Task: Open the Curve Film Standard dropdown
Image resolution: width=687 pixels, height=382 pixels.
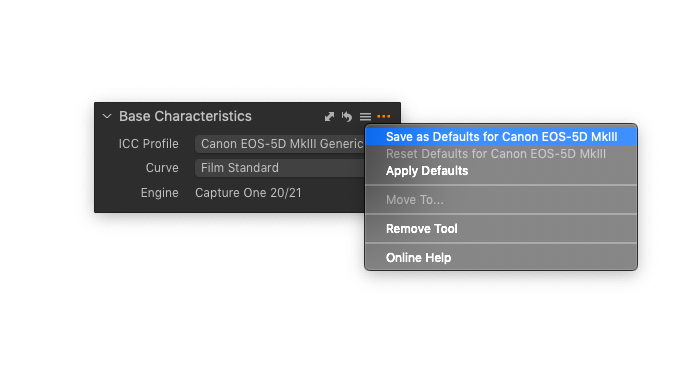Action: pos(280,168)
